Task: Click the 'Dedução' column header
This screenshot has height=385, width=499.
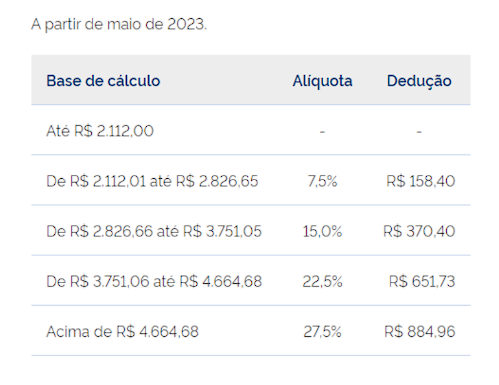Action: (x=419, y=81)
